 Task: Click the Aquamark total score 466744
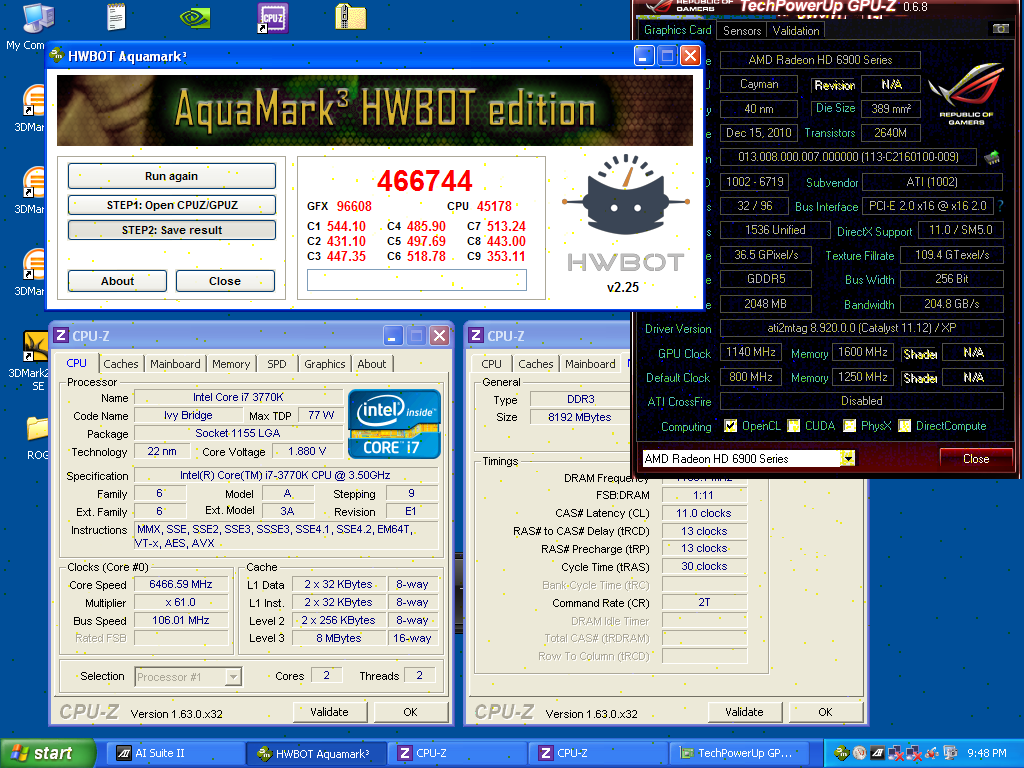pyautogui.click(x=424, y=181)
